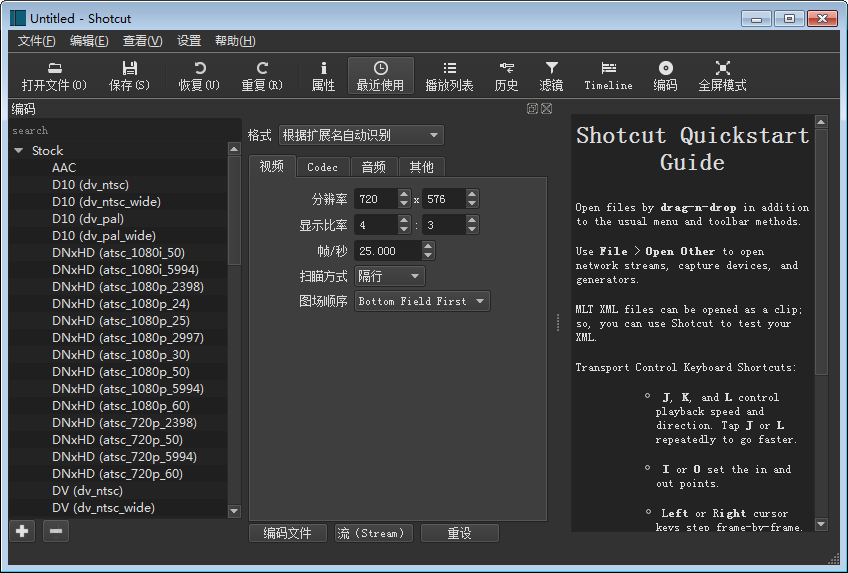Open the Bottom Field First dropdown
This screenshot has height=573, width=848.
pos(422,301)
